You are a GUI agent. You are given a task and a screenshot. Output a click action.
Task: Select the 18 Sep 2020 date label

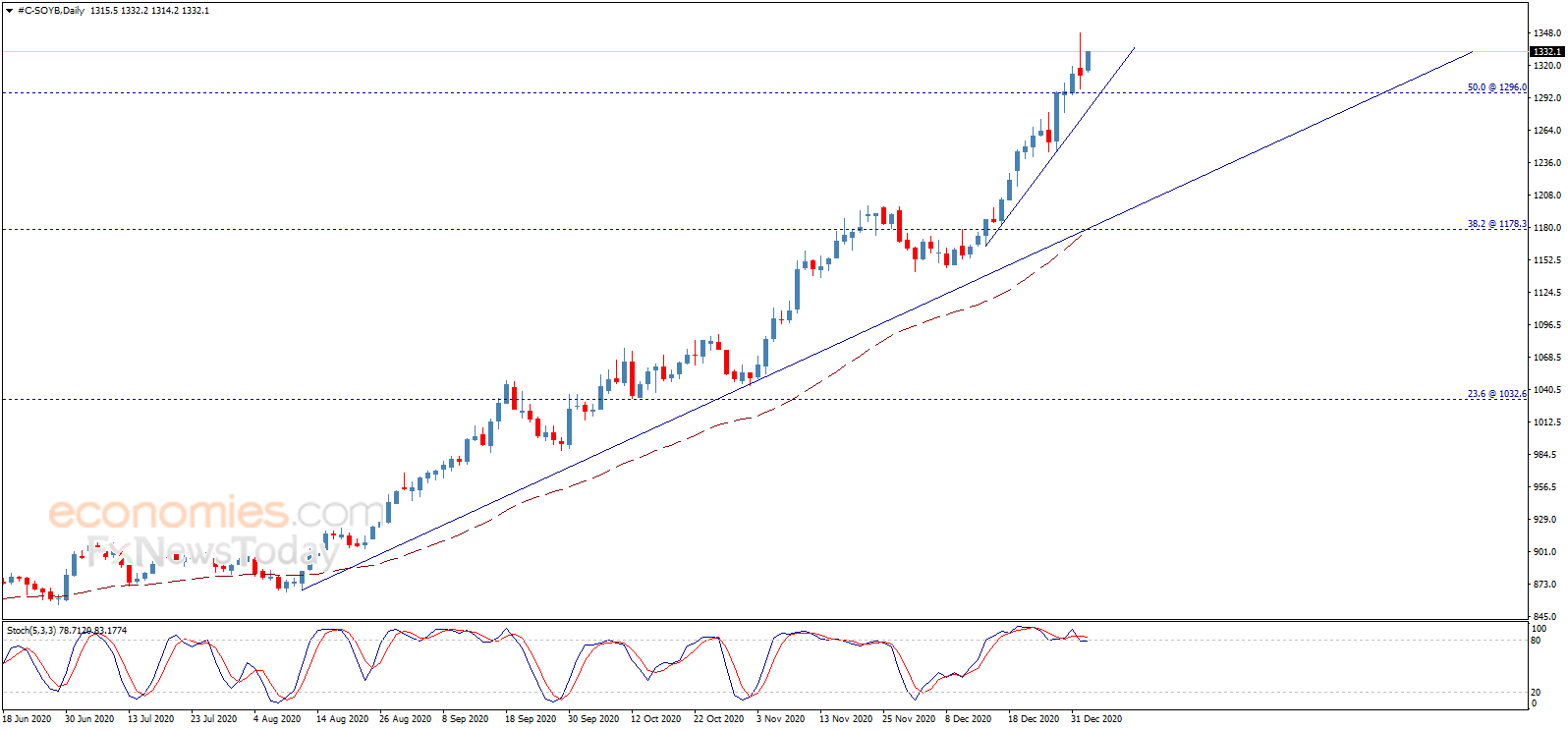tap(531, 719)
